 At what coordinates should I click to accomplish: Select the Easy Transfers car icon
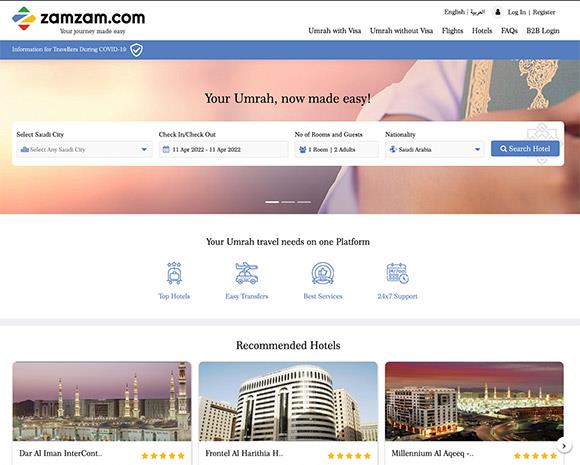tap(246, 273)
